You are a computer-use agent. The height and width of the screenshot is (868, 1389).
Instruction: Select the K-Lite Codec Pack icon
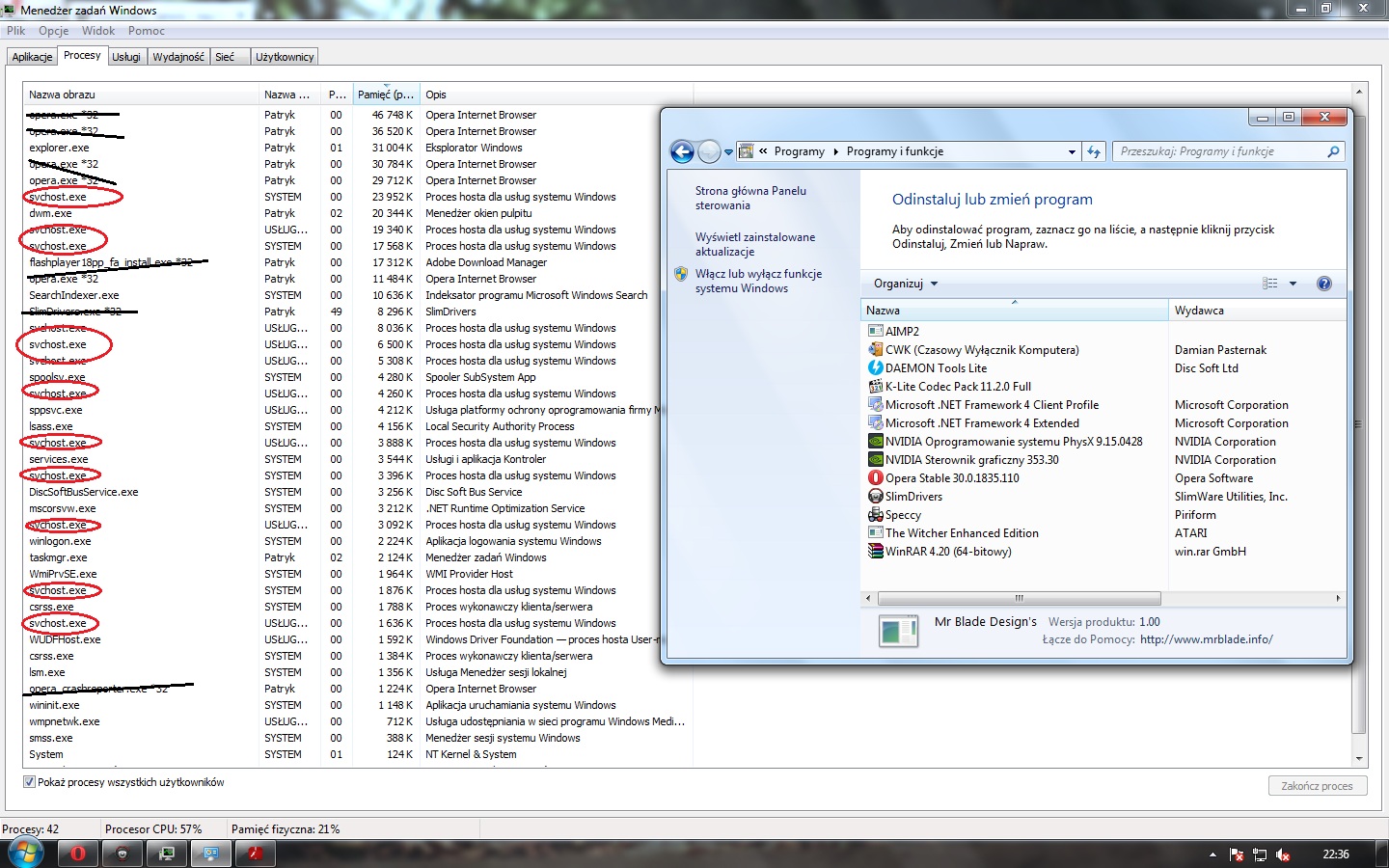coord(876,386)
